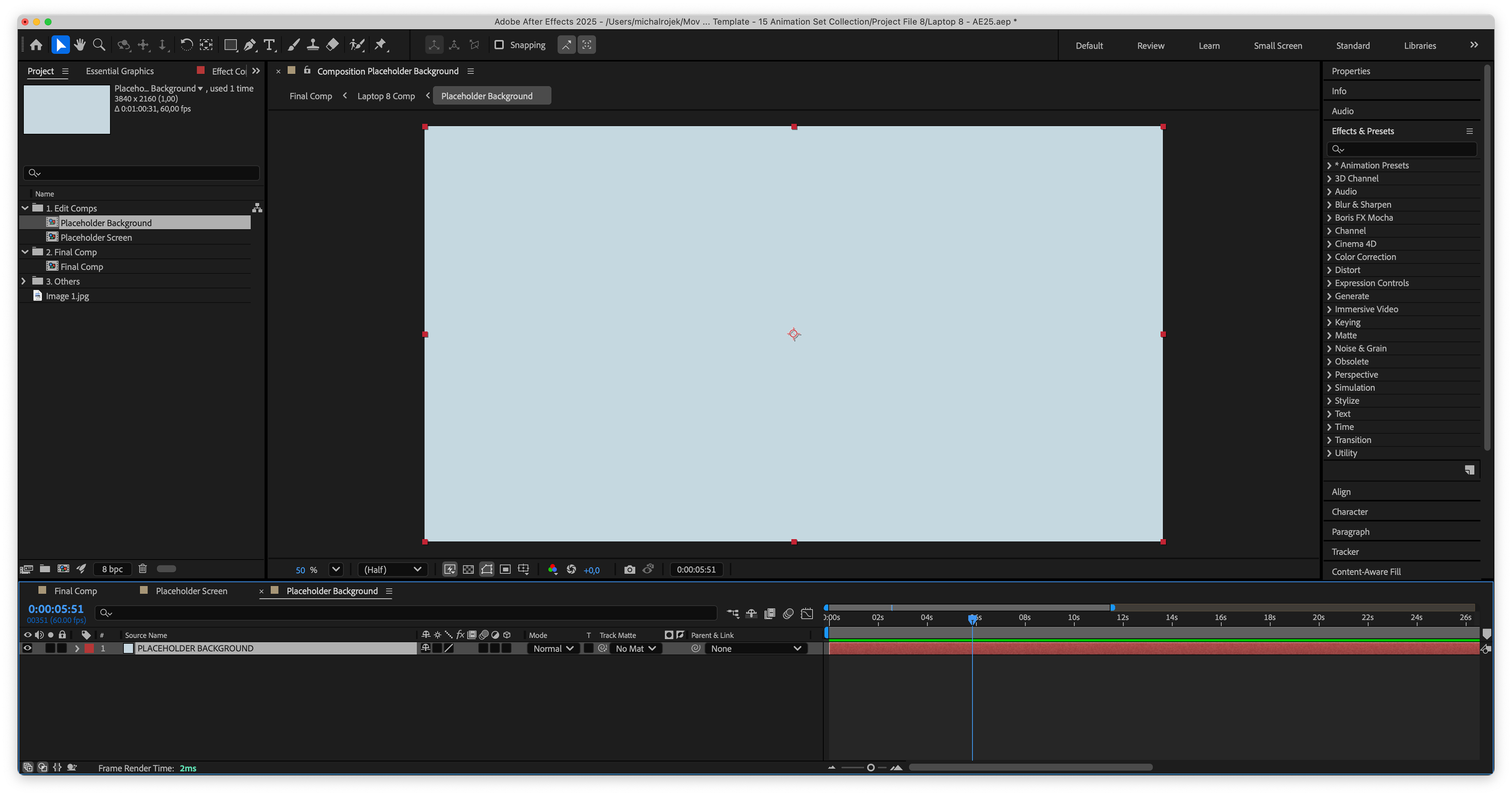Open the Half resolution dropdown
The height and width of the screenshot is (796, 1512).
coord(393,569)
